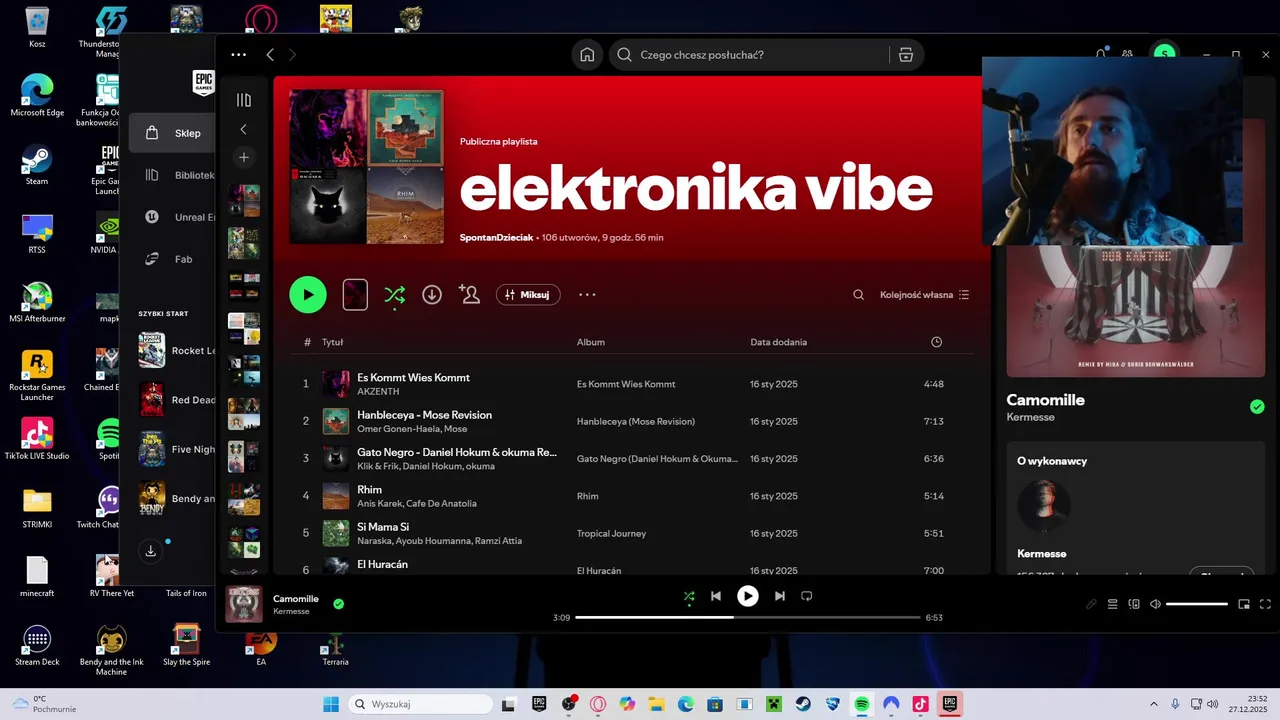The image size is (1280, 720).
Task: Show hidden system tray icons
Action: (x=1154, y=704)
